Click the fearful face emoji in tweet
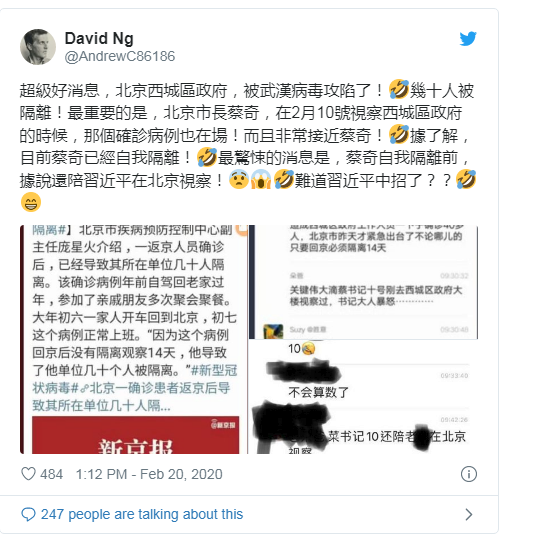Screen dimensions: 537x554 click(239, 179)
